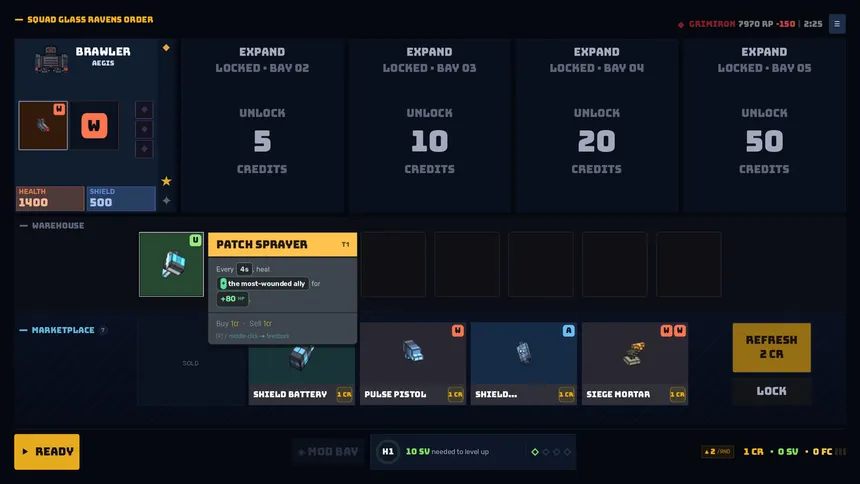
Task: Select the equipped weapon slot in Brawler bay
Action: [x=43, y=125]
